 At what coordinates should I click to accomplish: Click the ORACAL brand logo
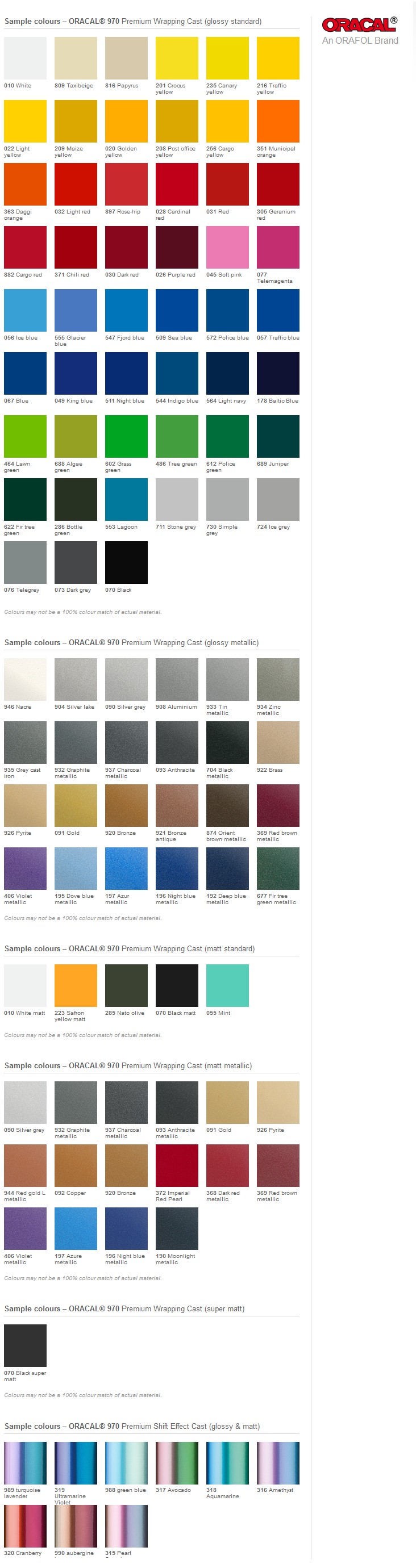point(359,24)
